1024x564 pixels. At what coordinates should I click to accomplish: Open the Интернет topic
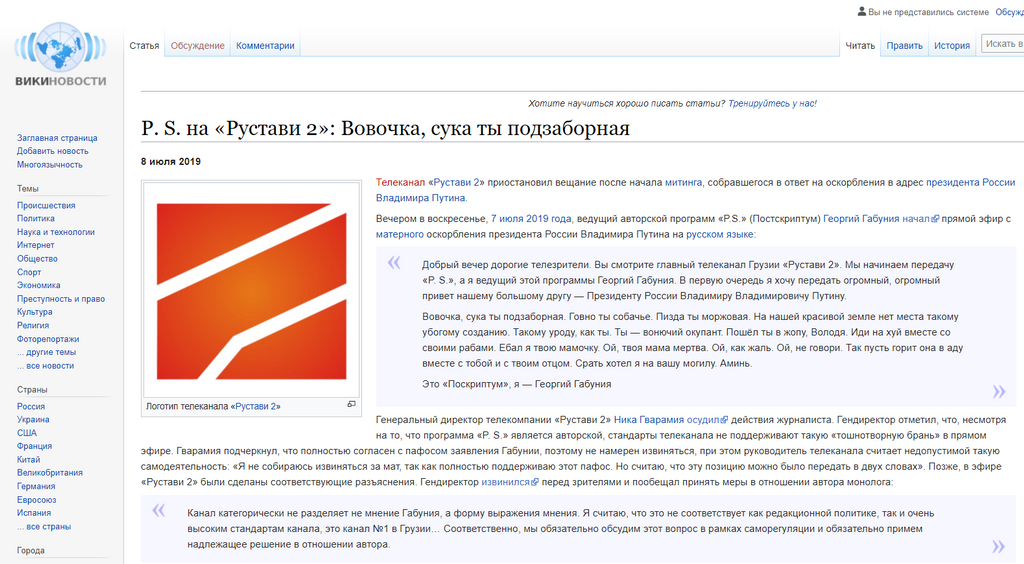tap(35, 245)
